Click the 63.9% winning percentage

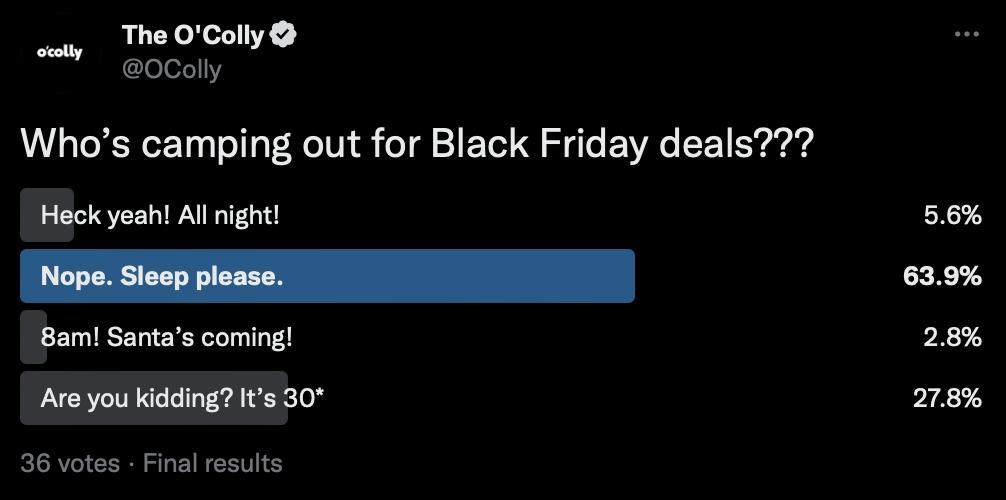tap(942, 277)
